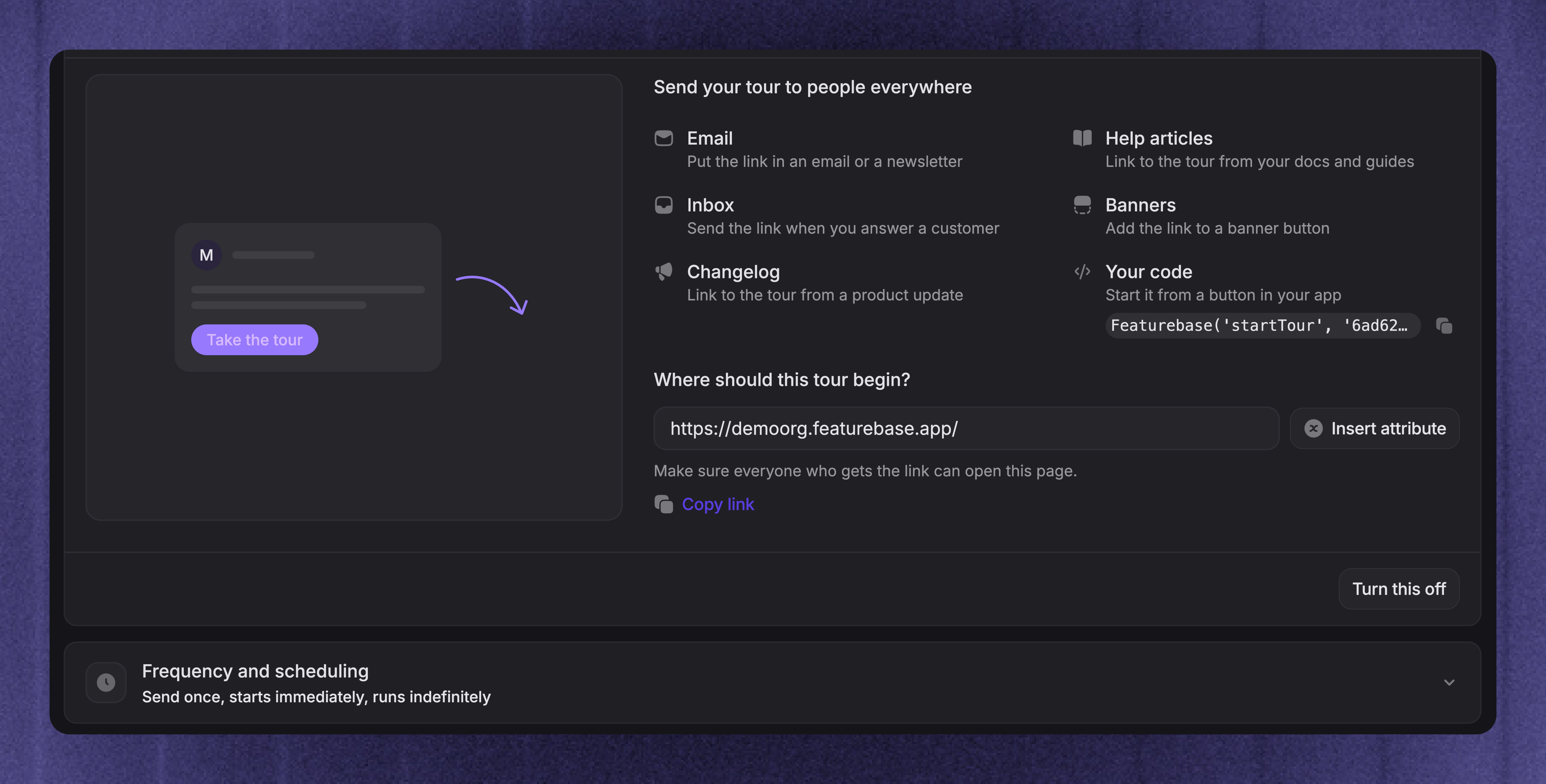Click the Your code brackets icon
The width and height of the screenshot is (1546, 784).
[1082, 272]
